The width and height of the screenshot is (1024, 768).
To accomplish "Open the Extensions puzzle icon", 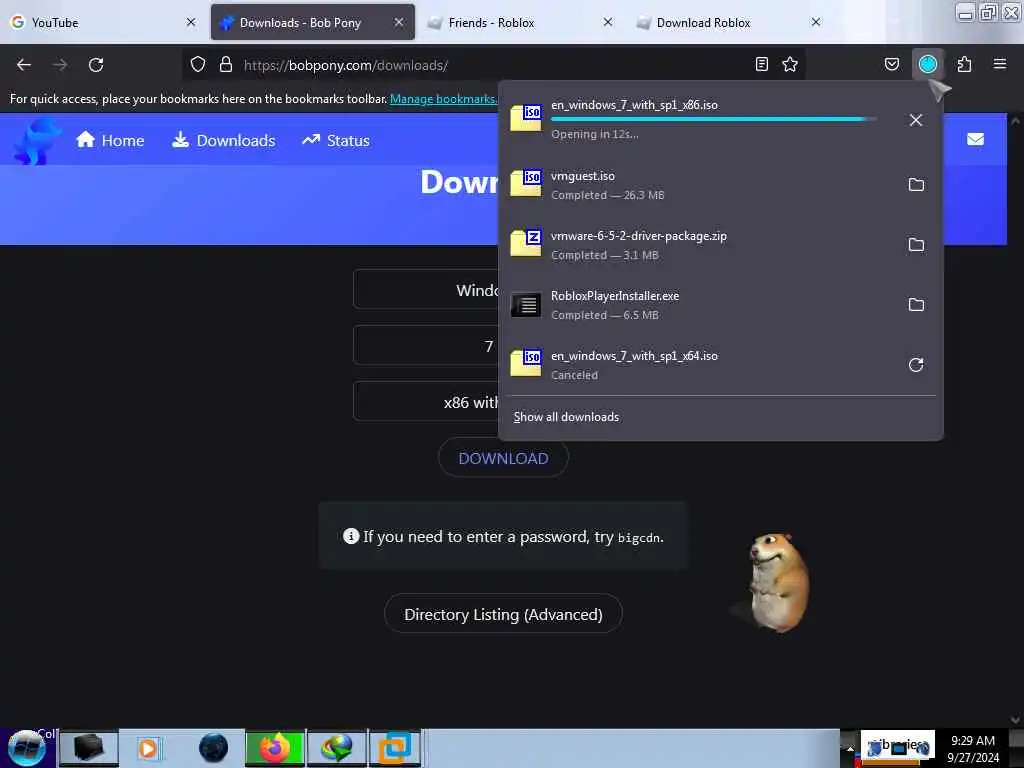I will (964, 65).
